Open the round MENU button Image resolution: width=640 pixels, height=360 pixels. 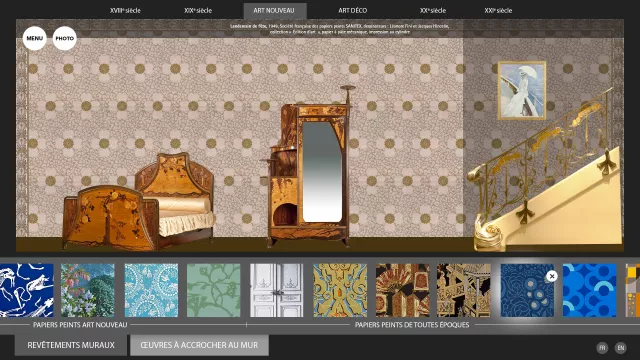click(x=34, y=38)
